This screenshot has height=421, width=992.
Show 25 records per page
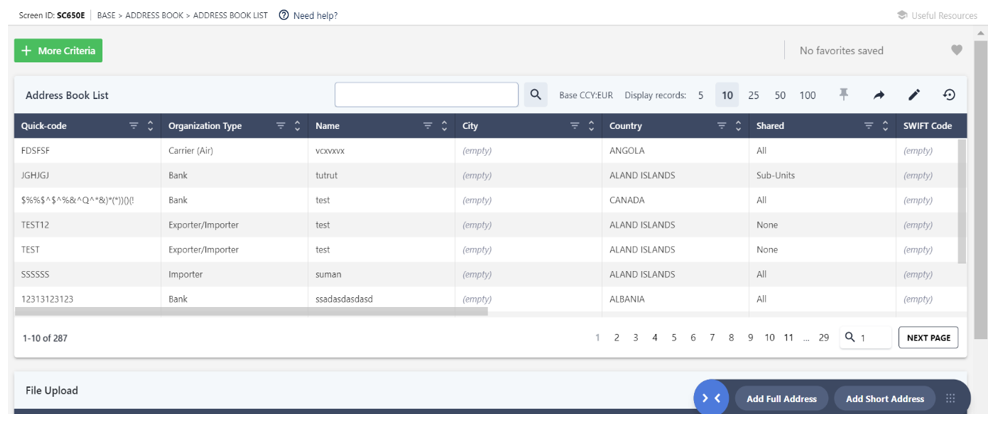(x=753, y=96)
